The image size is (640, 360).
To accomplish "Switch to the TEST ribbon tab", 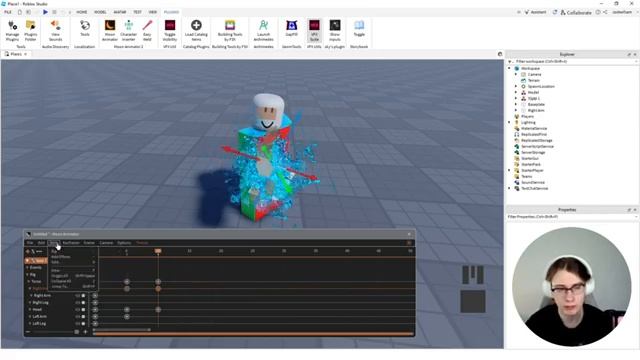I will tap(137, 12).
